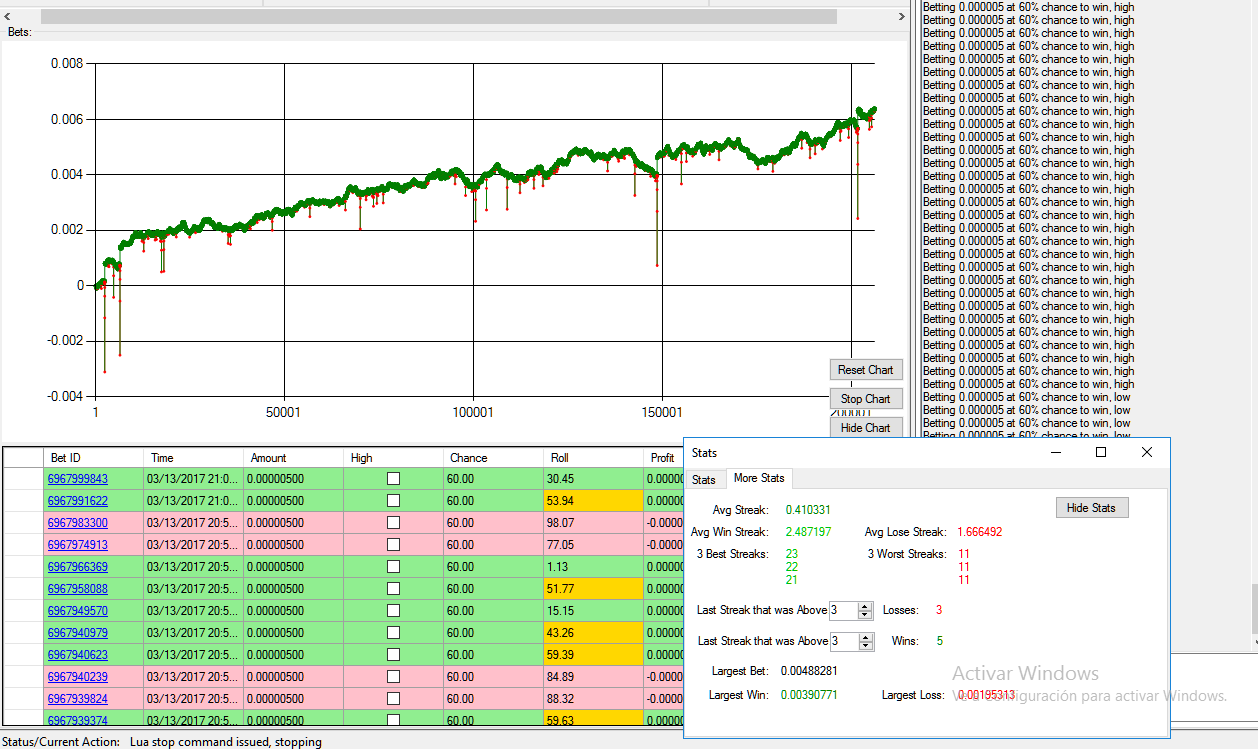Click the Avg Win Streak value 2.487197
The image size is (1258, 749).
[808, 532]
